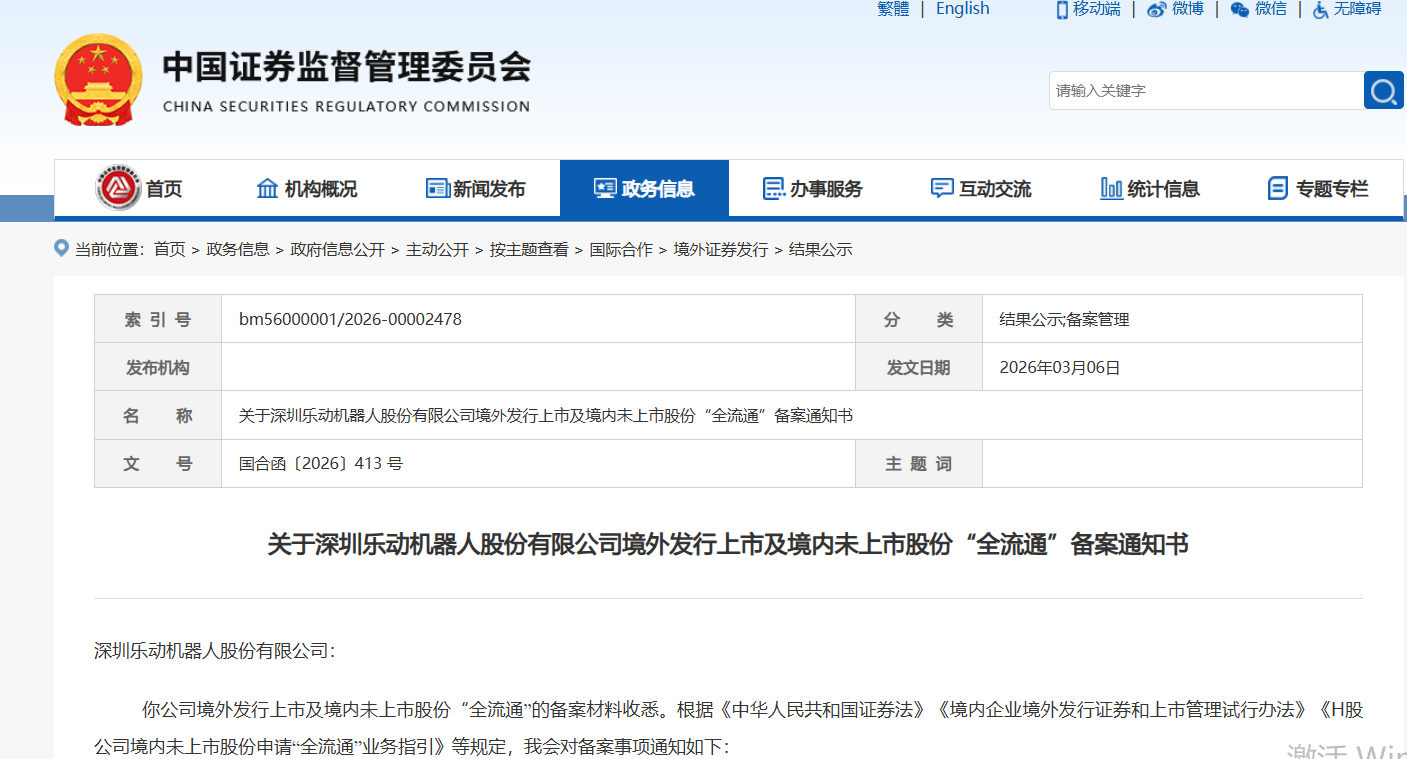
Task: Select the 政务信息 navigation tab
Action: click(644, 189)
